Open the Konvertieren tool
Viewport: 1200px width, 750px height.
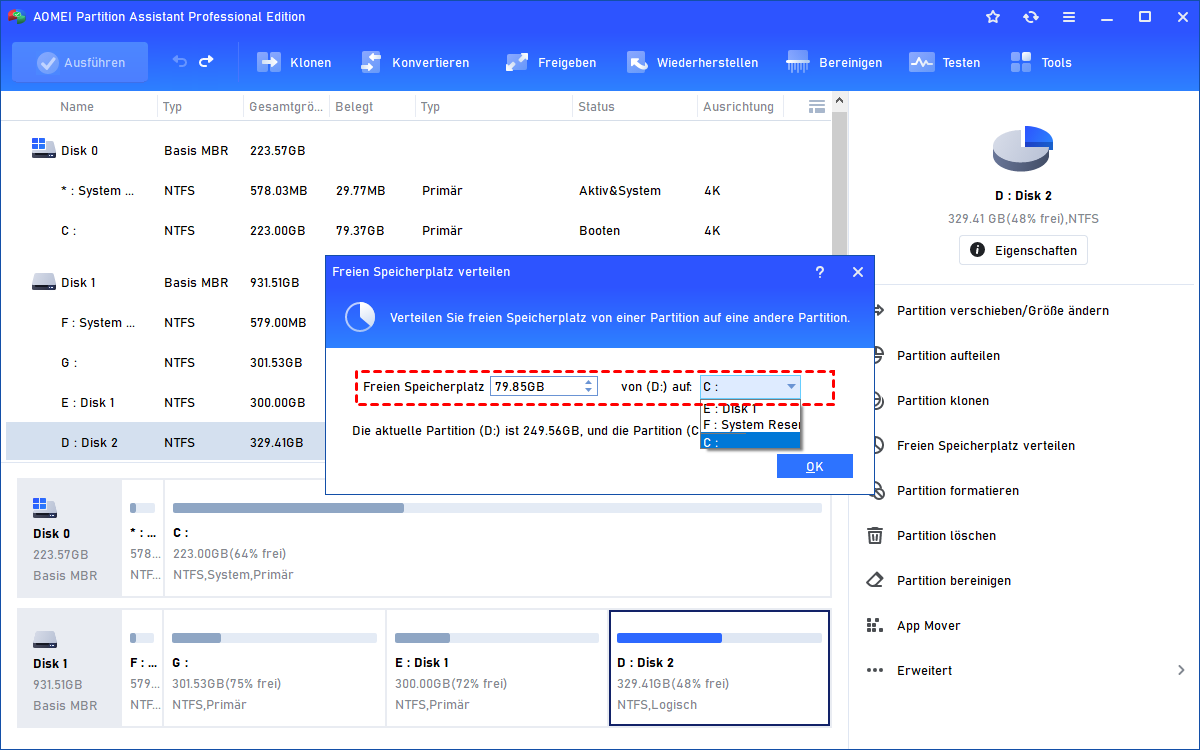pyautogui.click(x=371, y=62)
